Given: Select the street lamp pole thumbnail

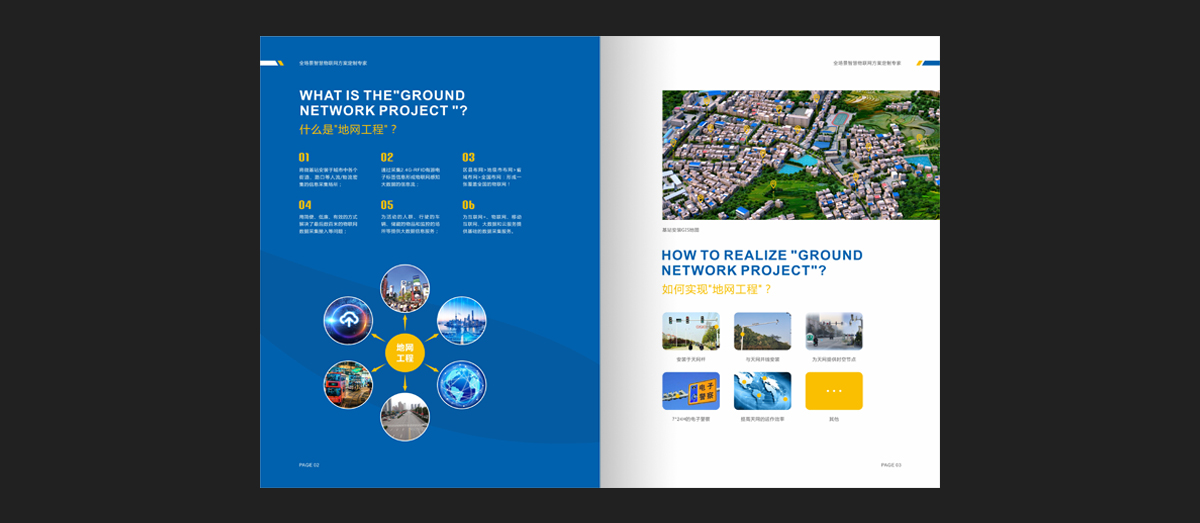Looking at the screenshot, I should (762, 331).
